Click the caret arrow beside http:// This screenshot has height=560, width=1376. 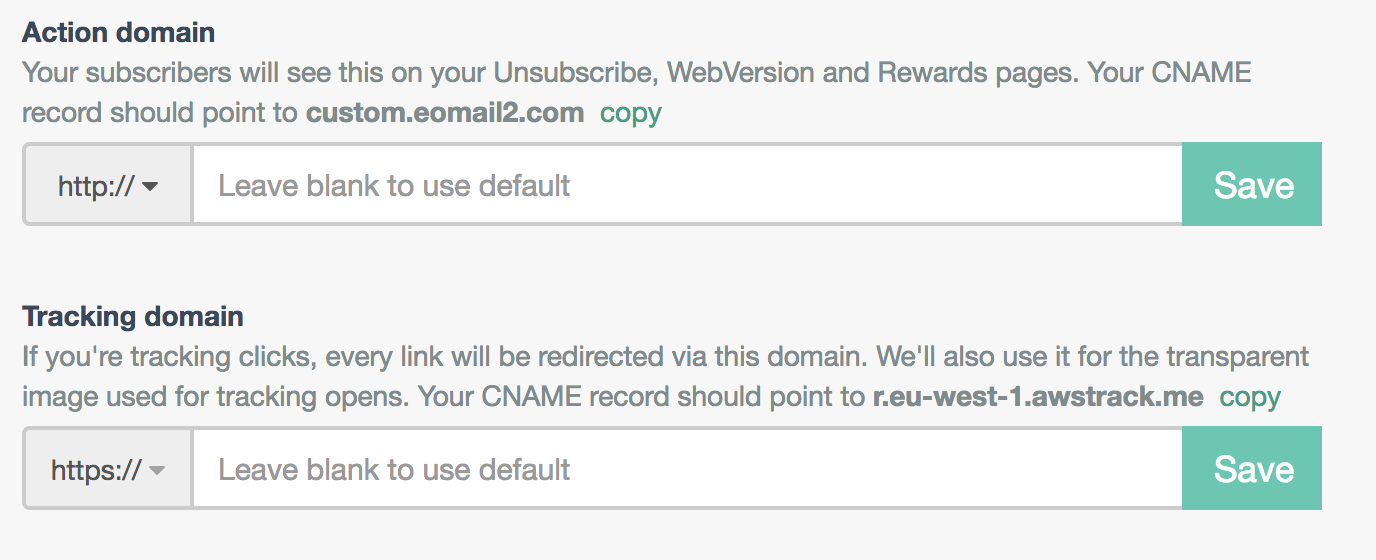[x=151, y=186]
